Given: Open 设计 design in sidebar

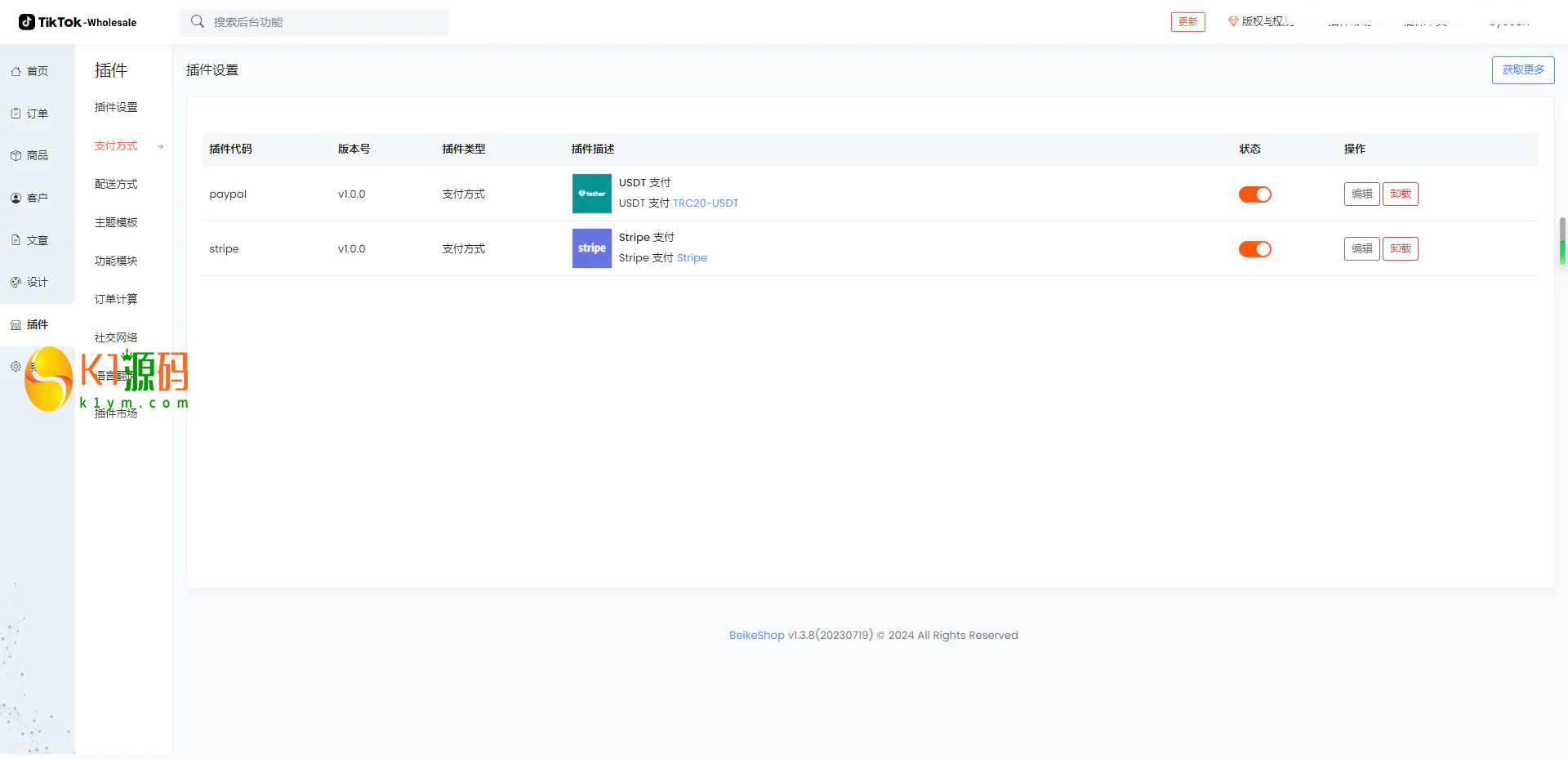Looking at the screenshot, I should point(30,282).
